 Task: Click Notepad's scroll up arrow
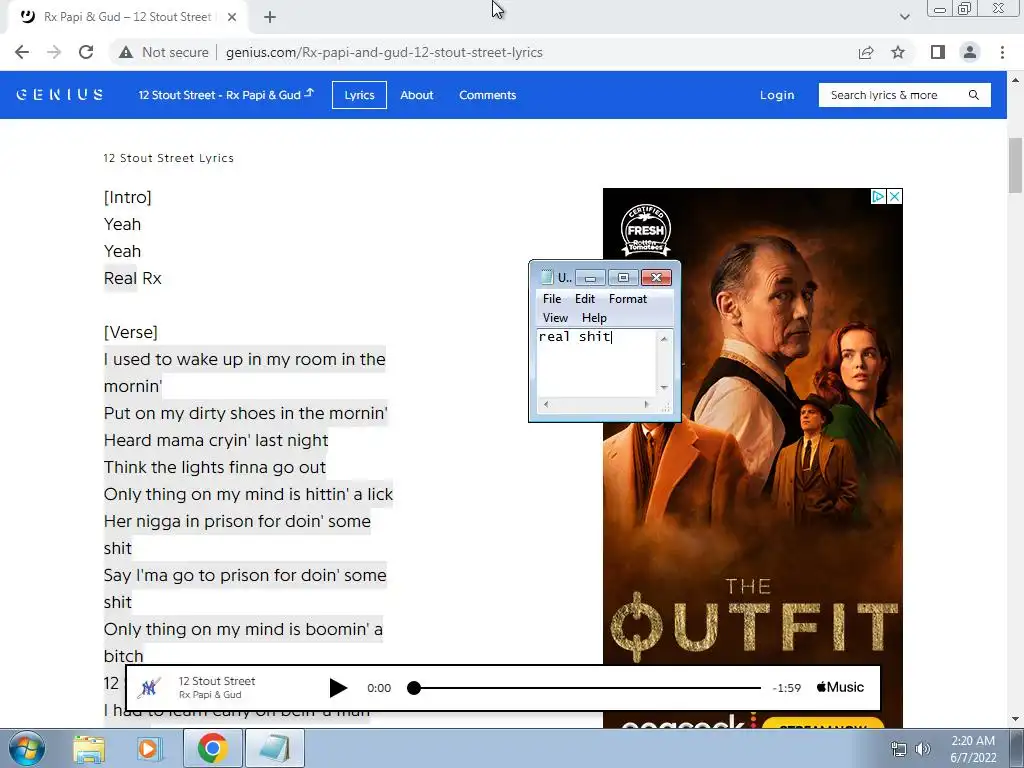click(664, 338)
